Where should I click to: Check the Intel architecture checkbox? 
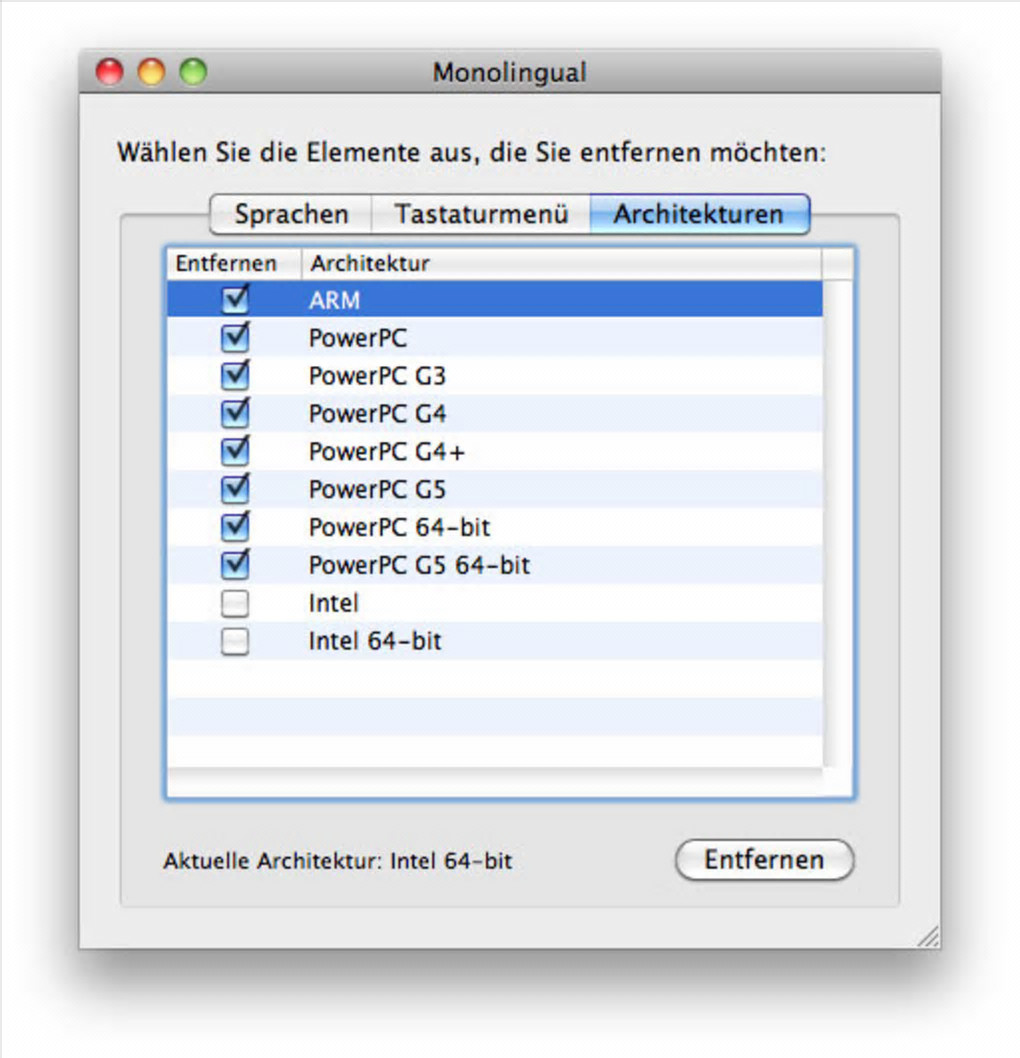(235, 604)
